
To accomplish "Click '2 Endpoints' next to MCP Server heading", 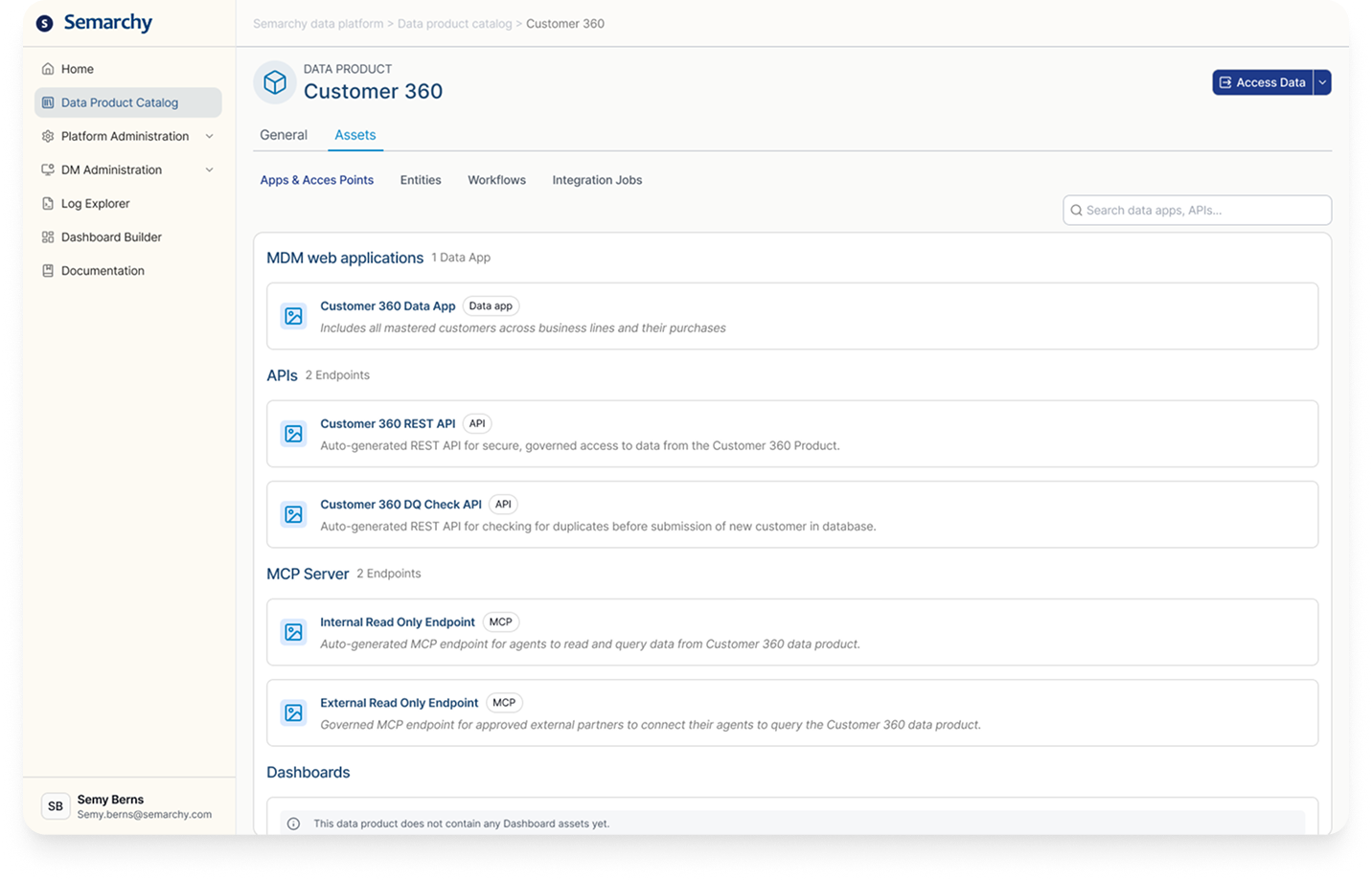I will (389, 574).
